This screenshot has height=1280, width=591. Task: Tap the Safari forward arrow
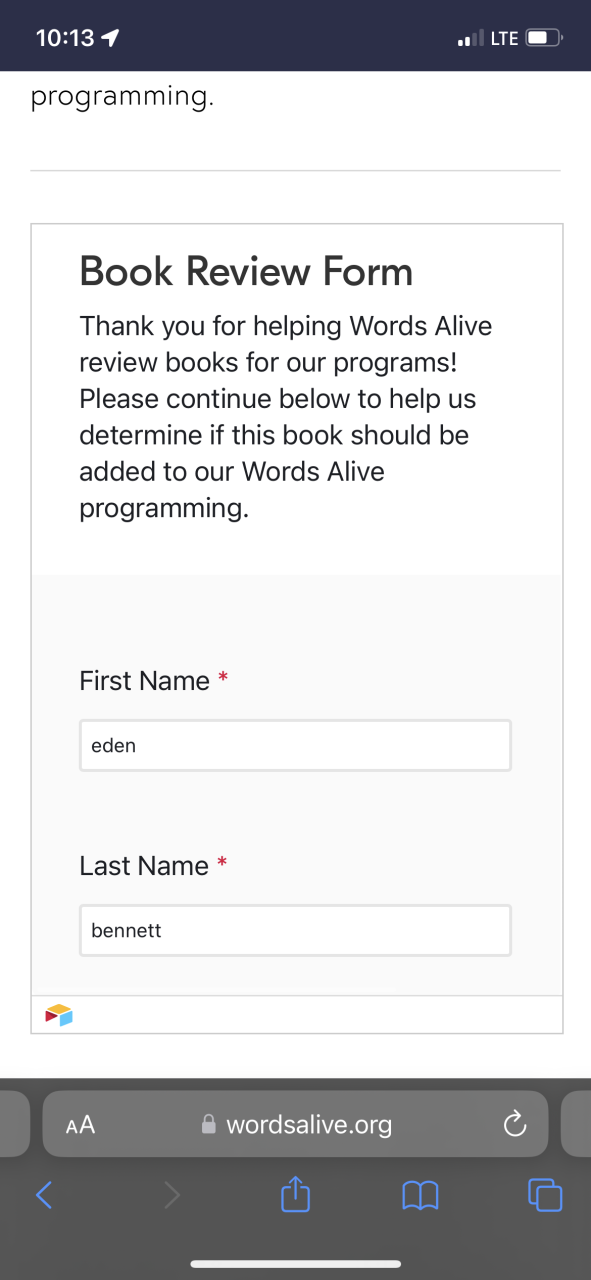pos(172,1194)
